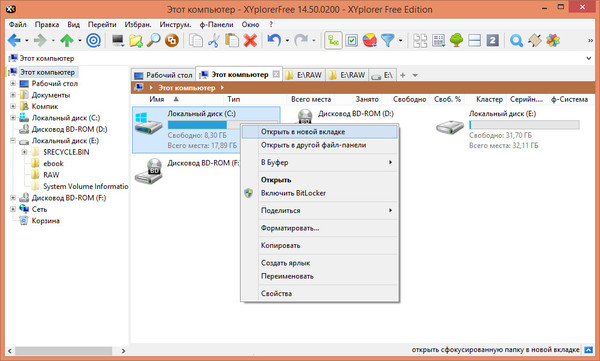Open the В Буфер submenu
Viewport: 600px width, 361px height.
coord(320,162)
